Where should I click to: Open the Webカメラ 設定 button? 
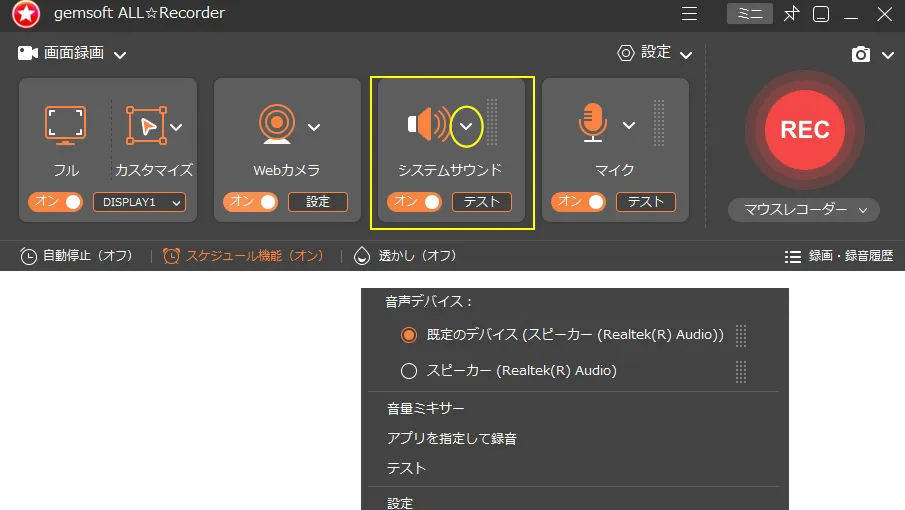[x=318, y=202]
